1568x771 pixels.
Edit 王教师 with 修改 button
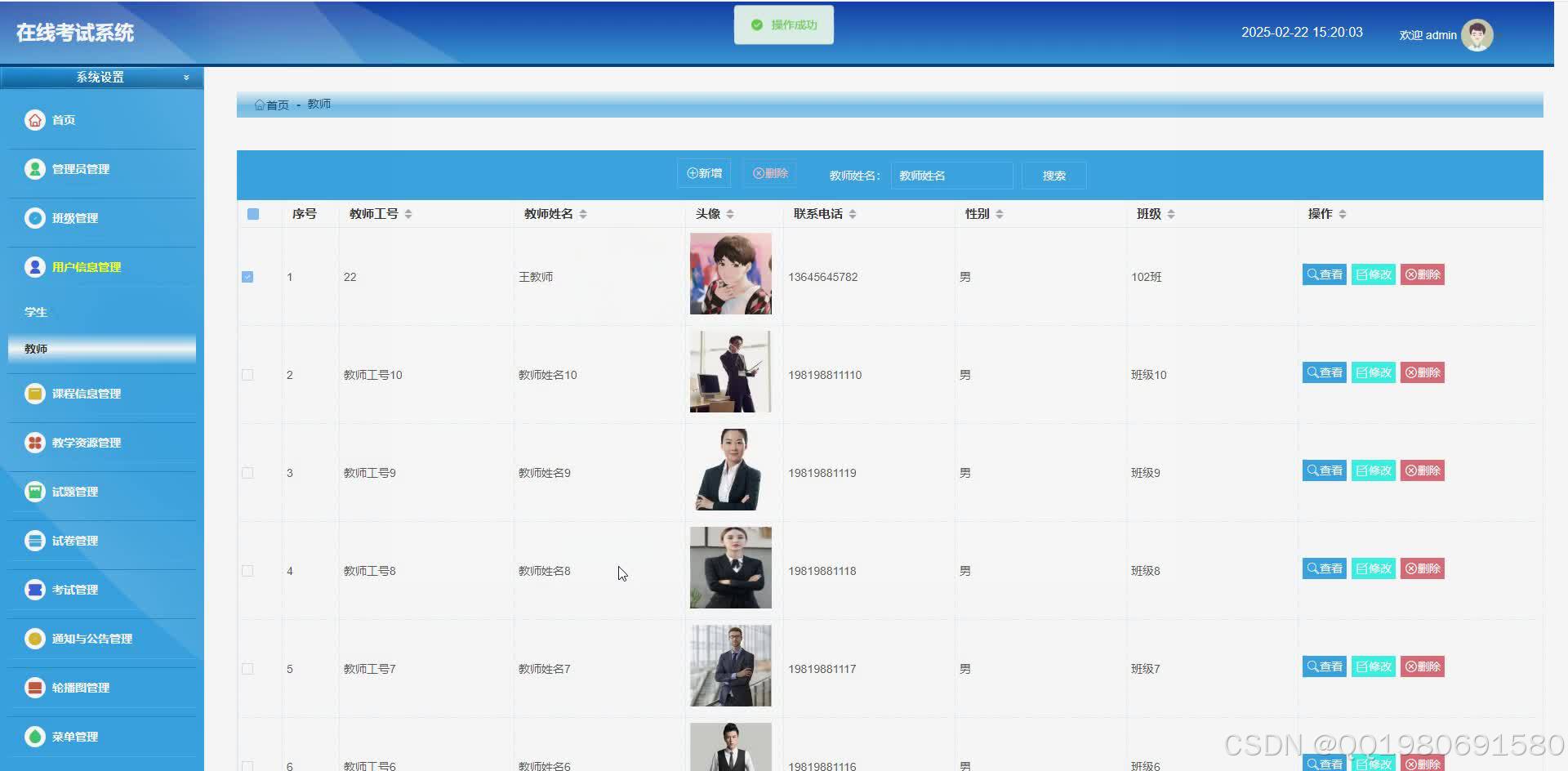(x=1374, y=274)
